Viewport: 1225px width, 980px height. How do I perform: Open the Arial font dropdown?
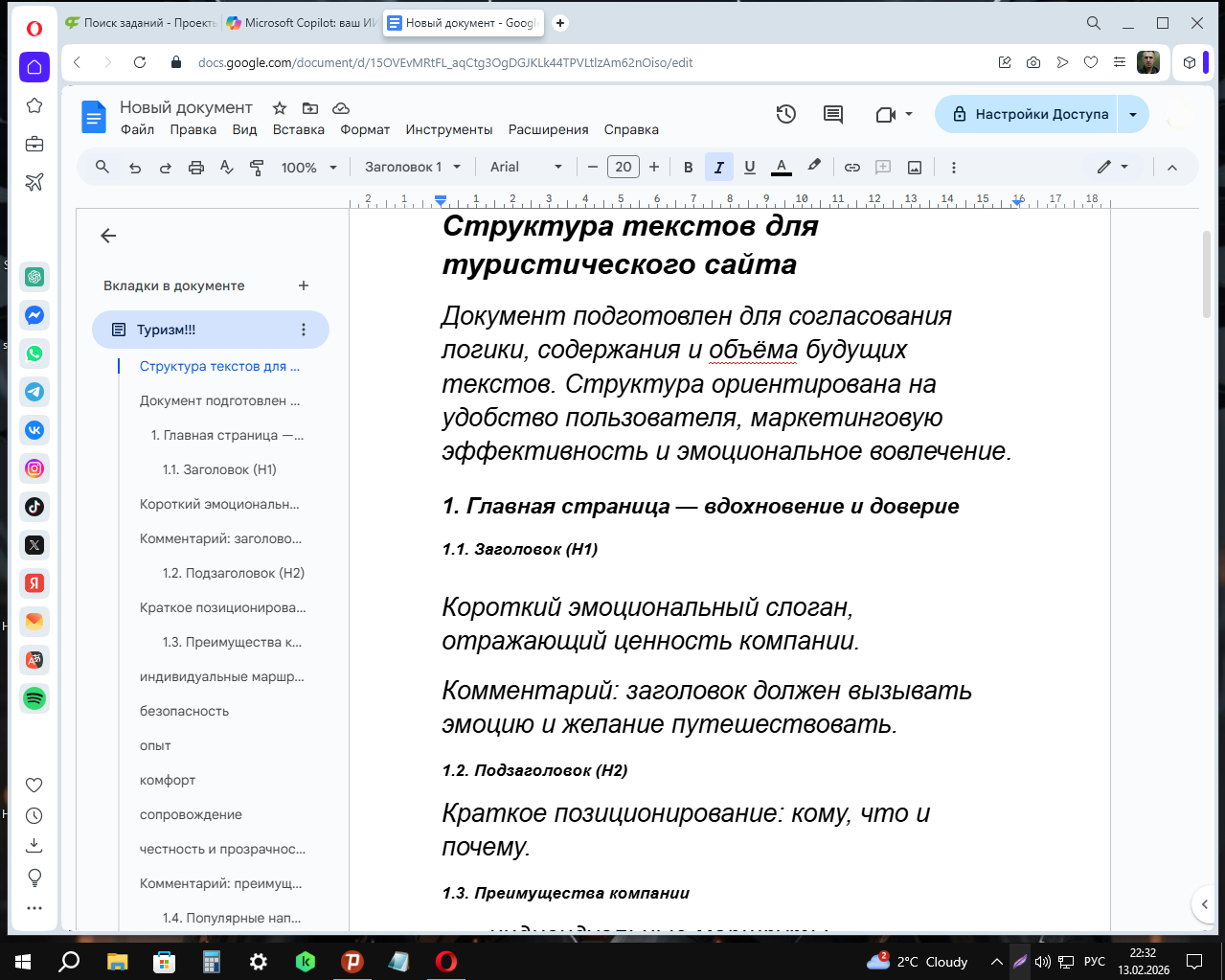pos(526,167)
